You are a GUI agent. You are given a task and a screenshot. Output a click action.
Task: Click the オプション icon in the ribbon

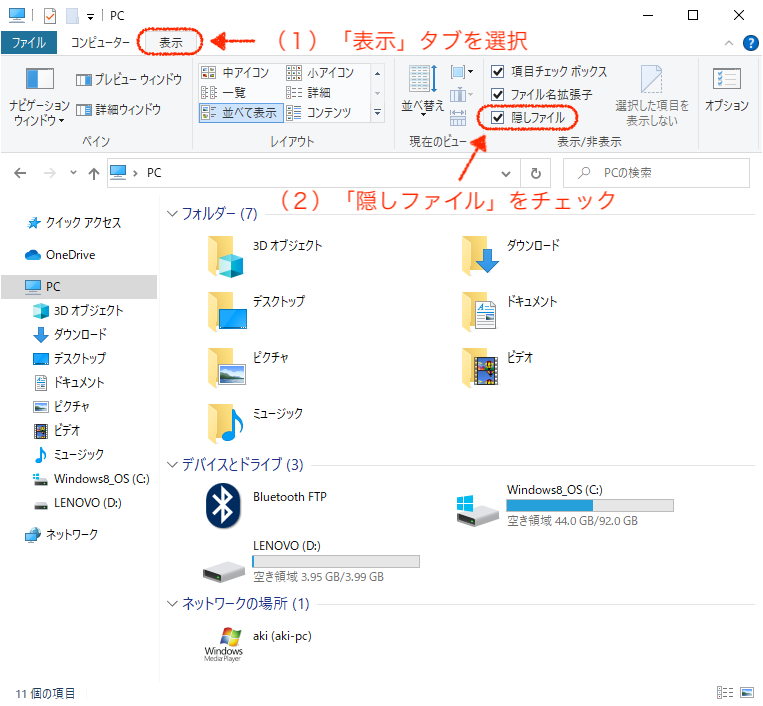(x=727, y=90)
